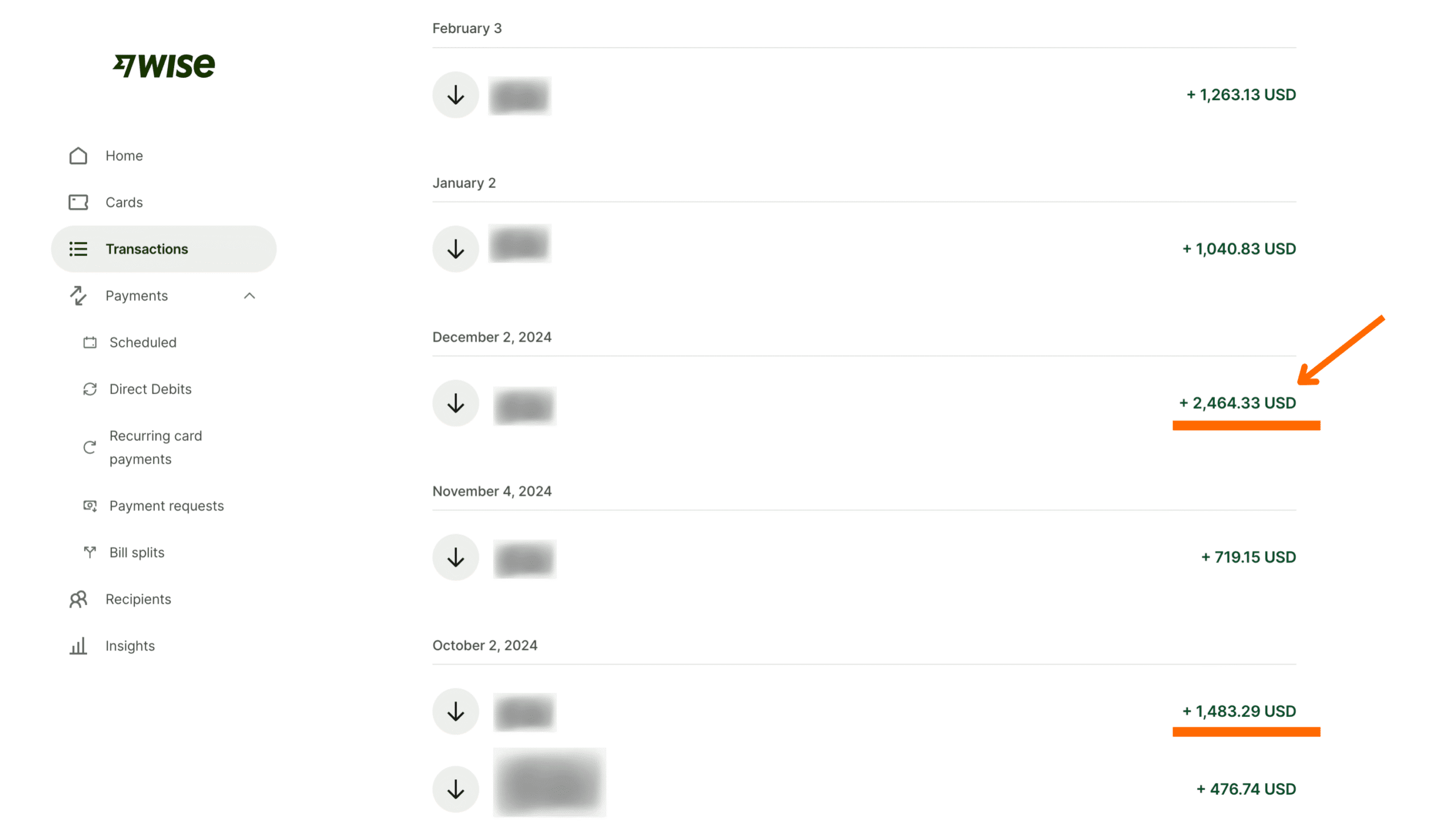Select the November 4 transaction of 719.15 USD
1456x834 pixels.
click(1248, 558)
